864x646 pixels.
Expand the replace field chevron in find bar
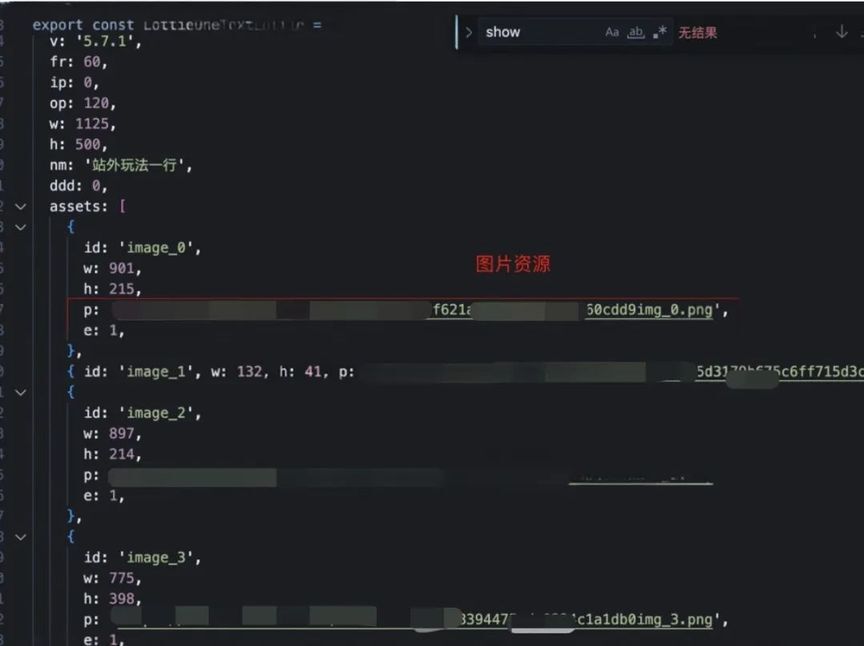click(x=468, y=32)
